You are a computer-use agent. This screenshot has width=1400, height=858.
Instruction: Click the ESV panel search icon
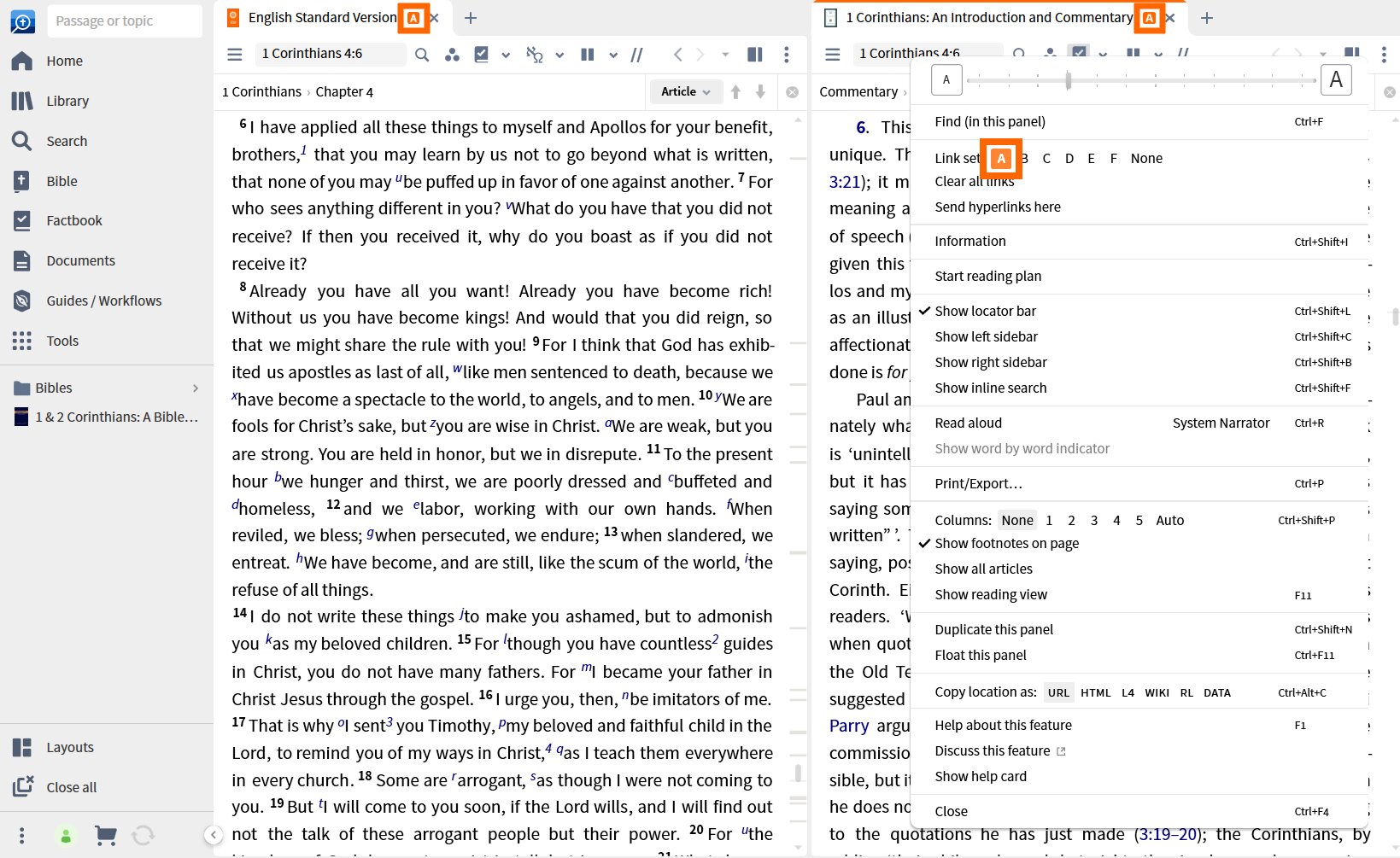pyautogui.click(x=422, y=54)
